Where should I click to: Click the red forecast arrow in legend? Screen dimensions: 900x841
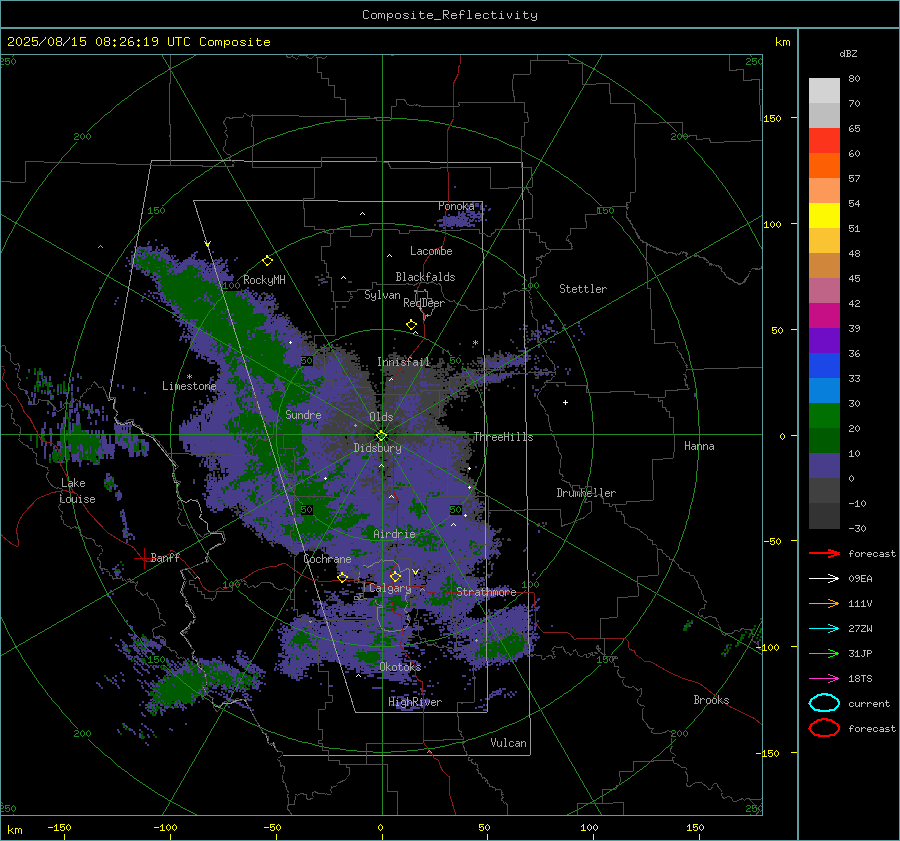pyautogui.click(x=824, y=553)
